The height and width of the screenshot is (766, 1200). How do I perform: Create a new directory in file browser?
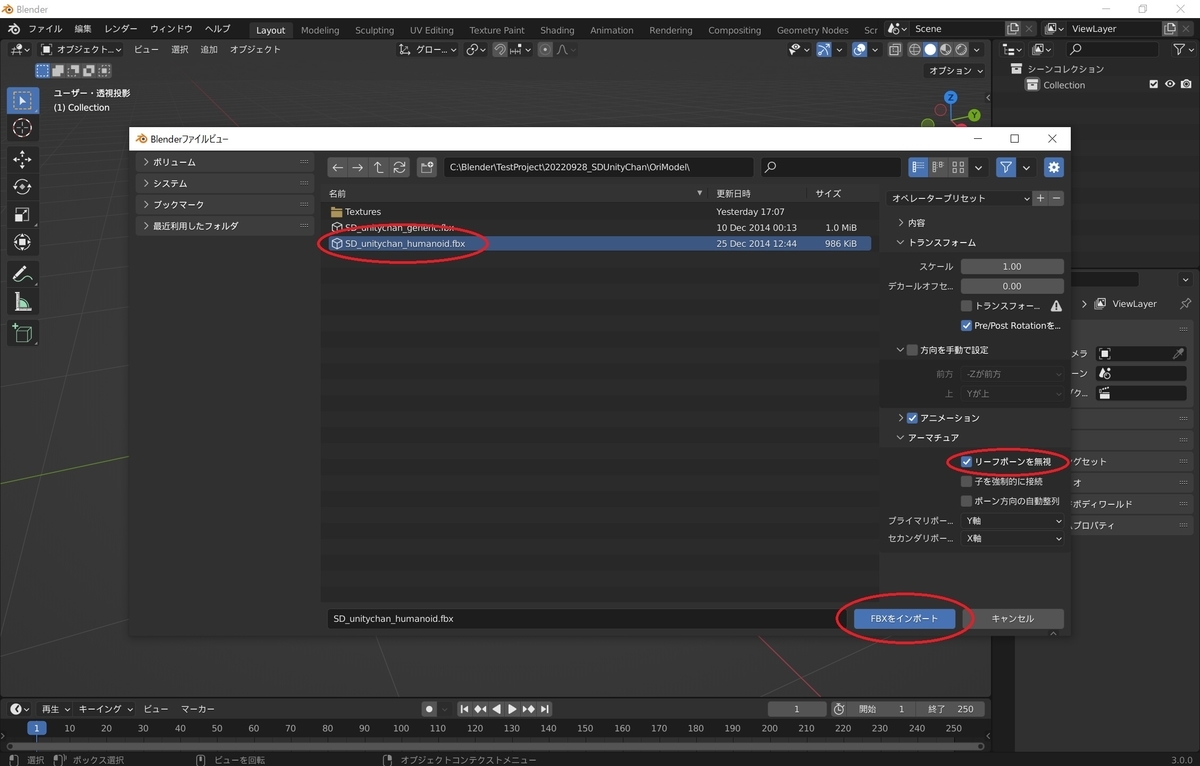click(427, 167)
